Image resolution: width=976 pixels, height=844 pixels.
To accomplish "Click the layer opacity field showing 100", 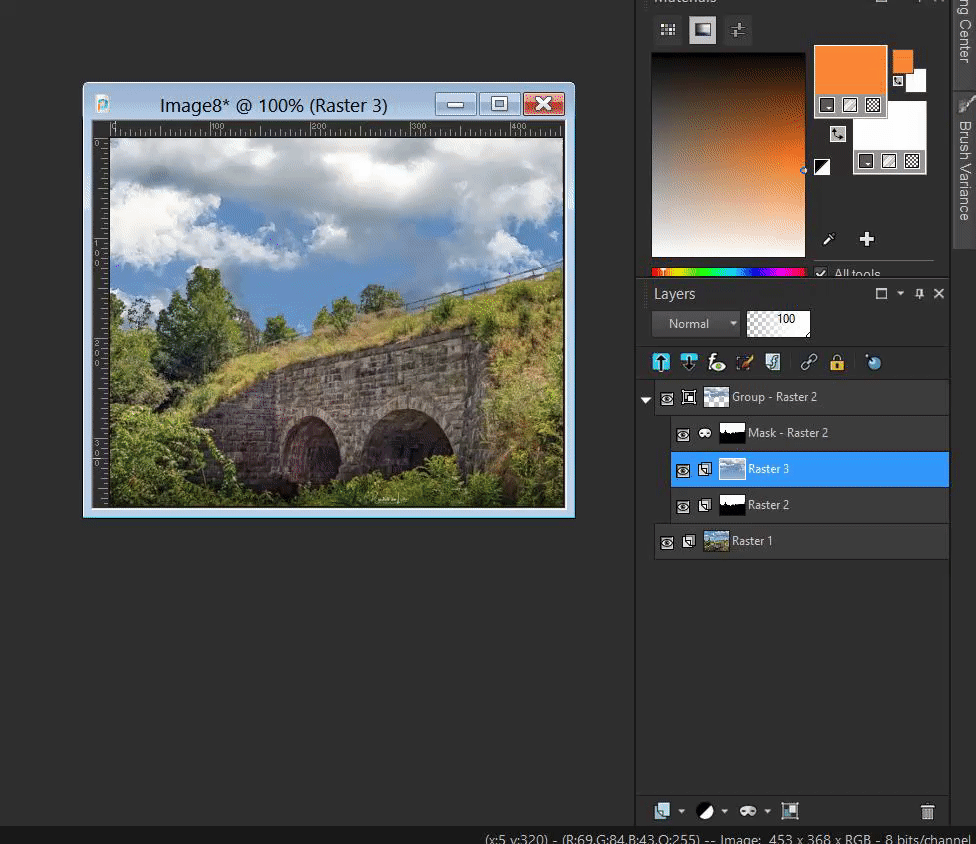I will coord(778,324).
